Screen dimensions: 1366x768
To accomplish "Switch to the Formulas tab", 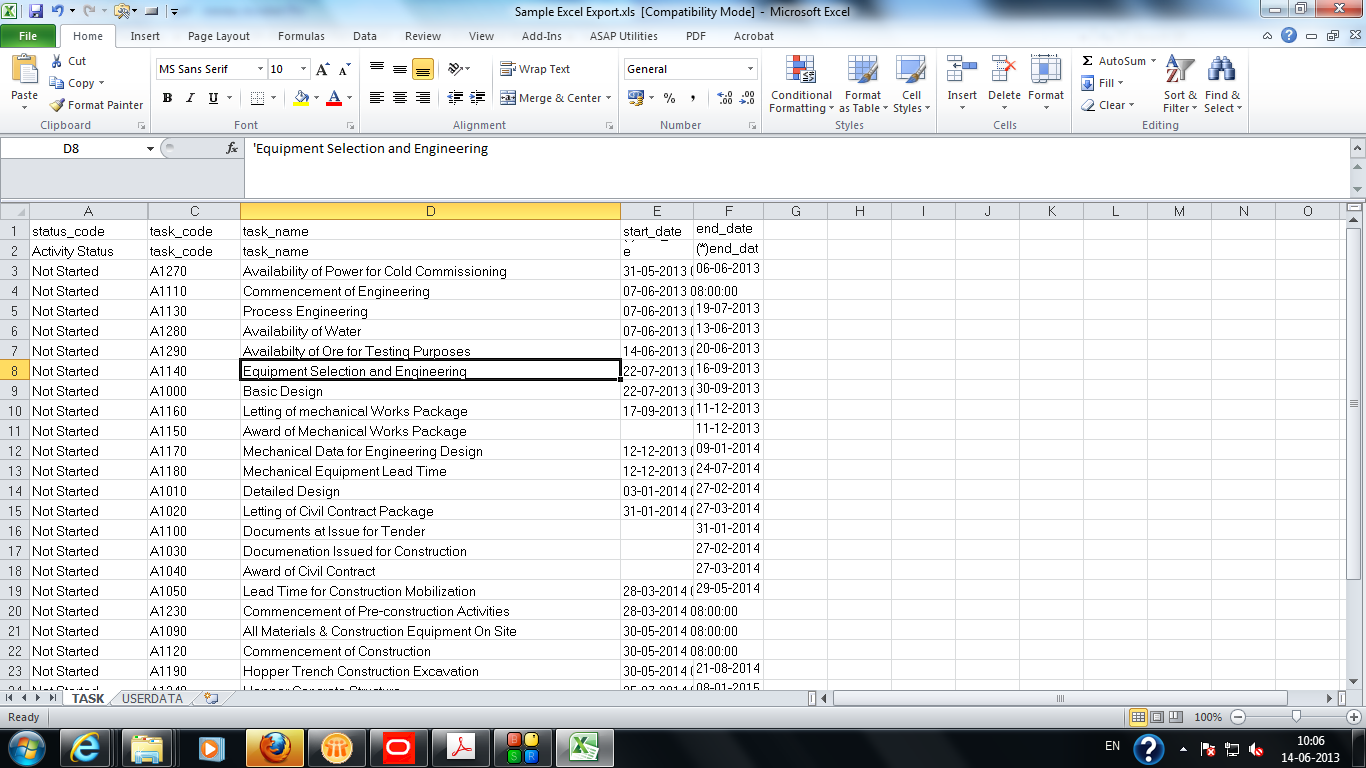I will tap(301, 36).
